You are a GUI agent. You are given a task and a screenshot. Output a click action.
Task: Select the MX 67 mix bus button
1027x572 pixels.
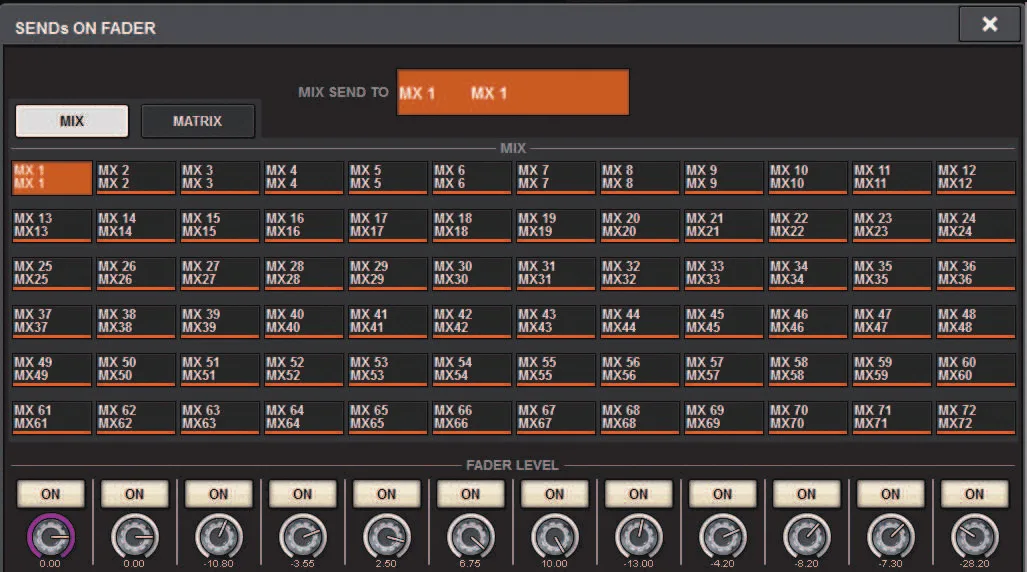point(555,417)
